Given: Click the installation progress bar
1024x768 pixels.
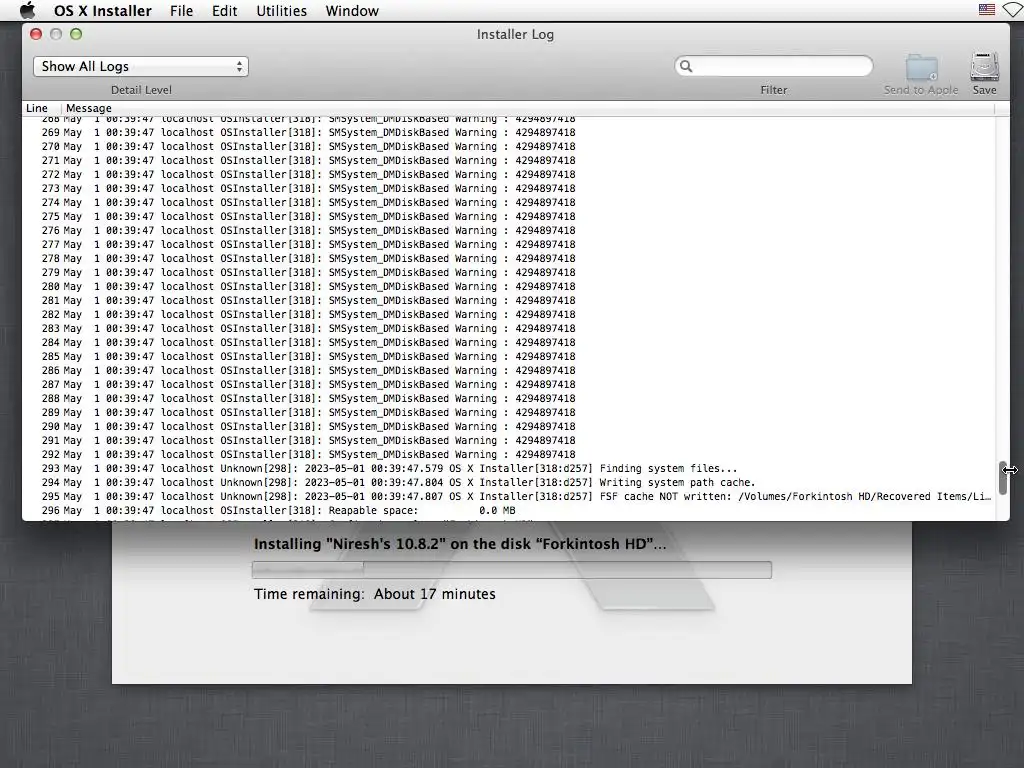Looking at the screenshot, I should tap(511, 569).
